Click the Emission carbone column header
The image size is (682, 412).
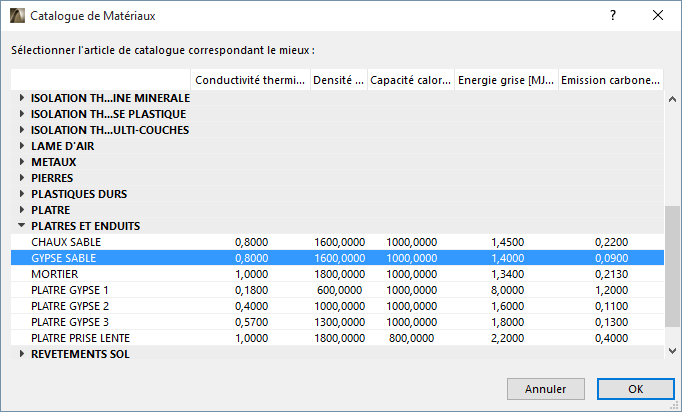(609, 80)
